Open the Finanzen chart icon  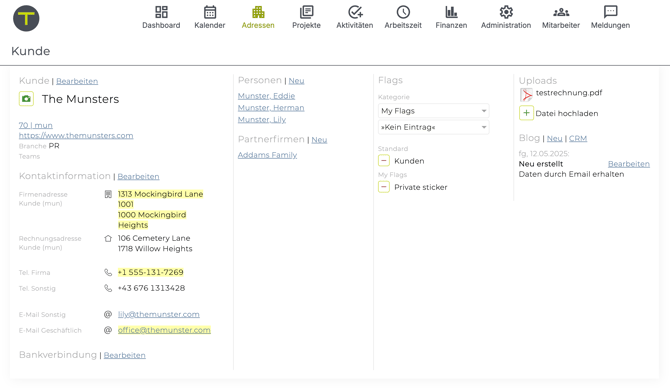(451, 12)
